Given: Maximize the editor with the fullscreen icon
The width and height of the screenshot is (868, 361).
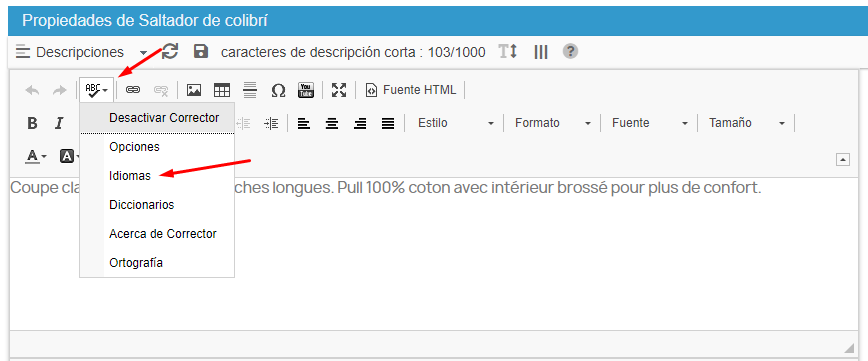Looking at the screenshot, I should (339, 90).
